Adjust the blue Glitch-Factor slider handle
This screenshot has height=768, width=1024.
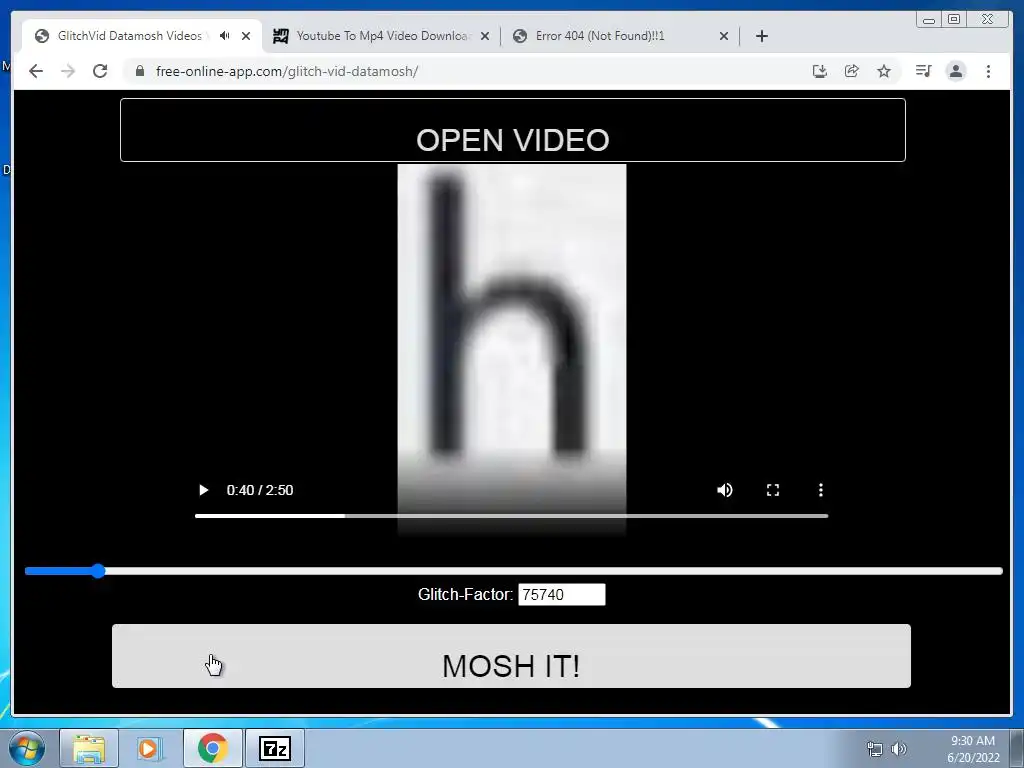point(98,571)
